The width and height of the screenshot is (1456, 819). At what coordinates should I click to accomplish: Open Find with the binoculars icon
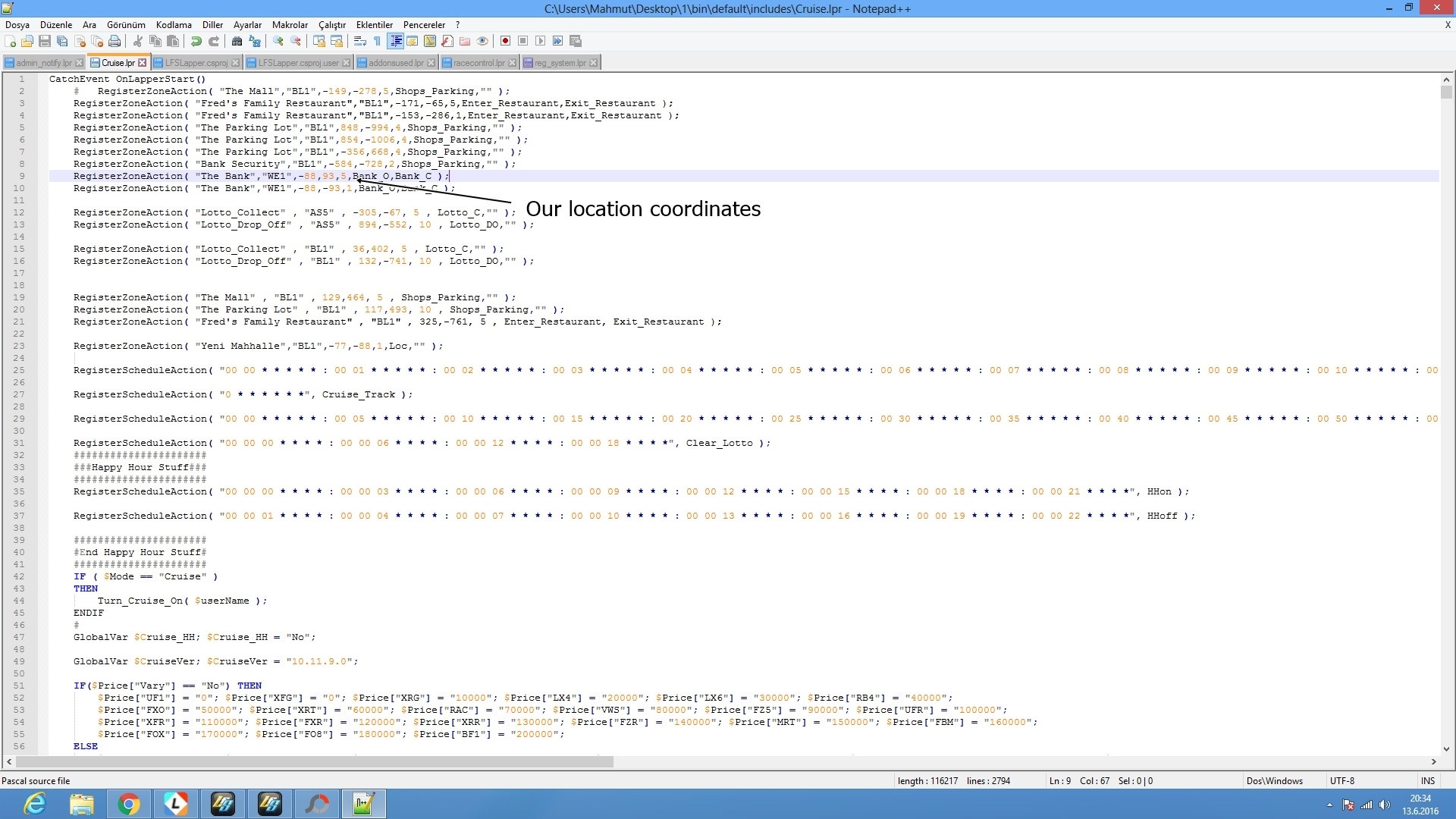pos(237,41)
